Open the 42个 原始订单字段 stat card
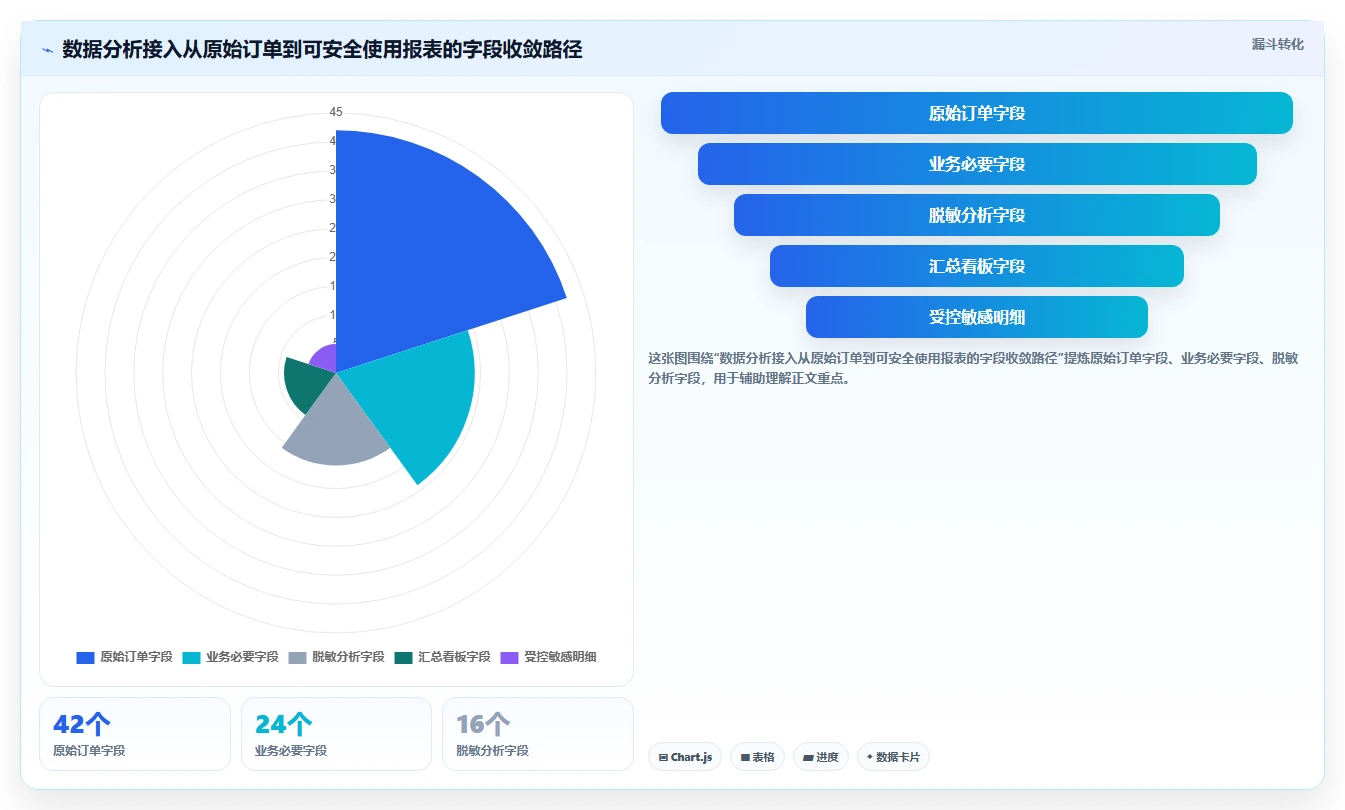The width and height of the screenshot is (1345, 810). 135,734
